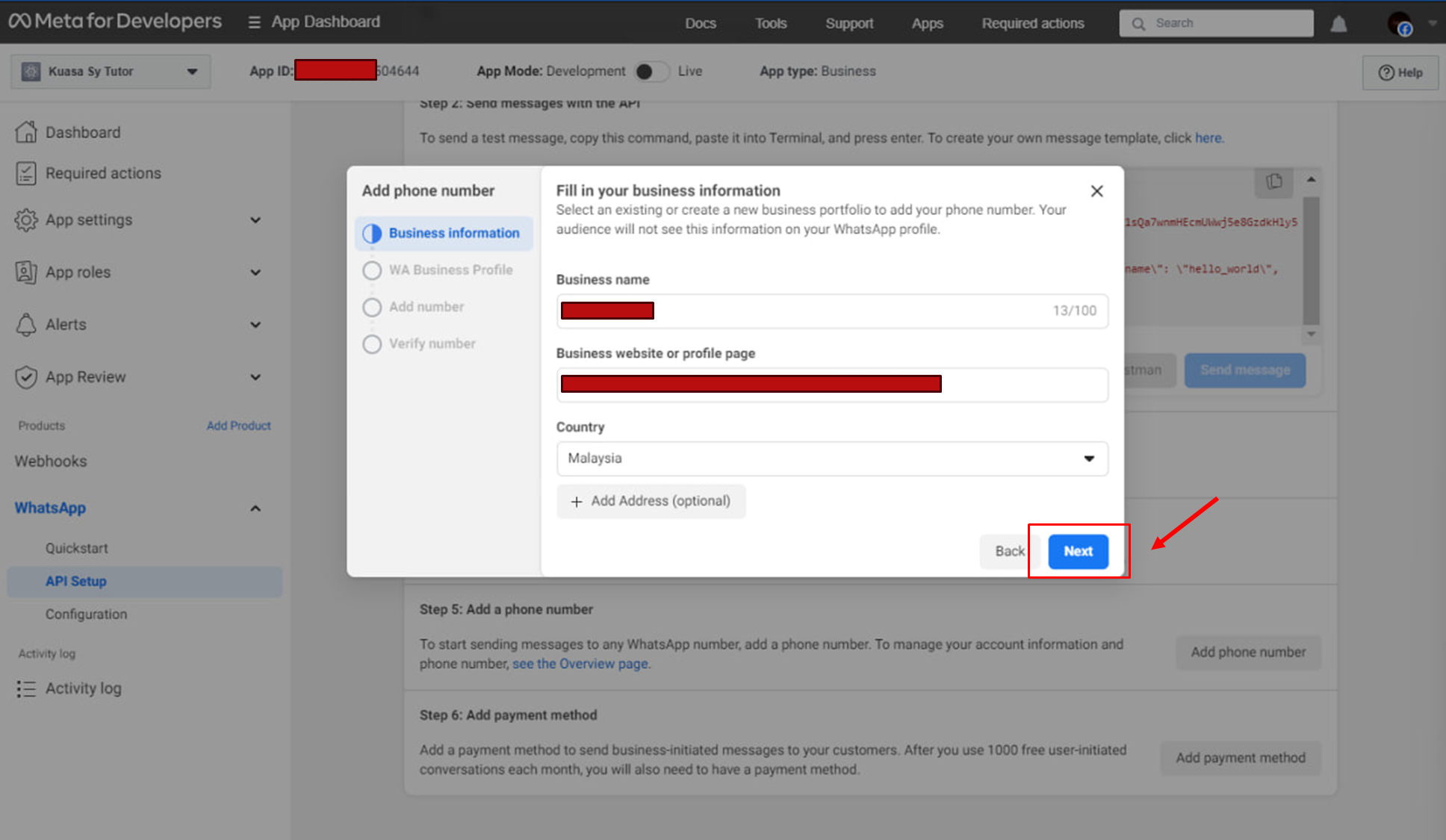Click the App Review shield icon
Viewport: 1446px width, 840px height.
26,377
